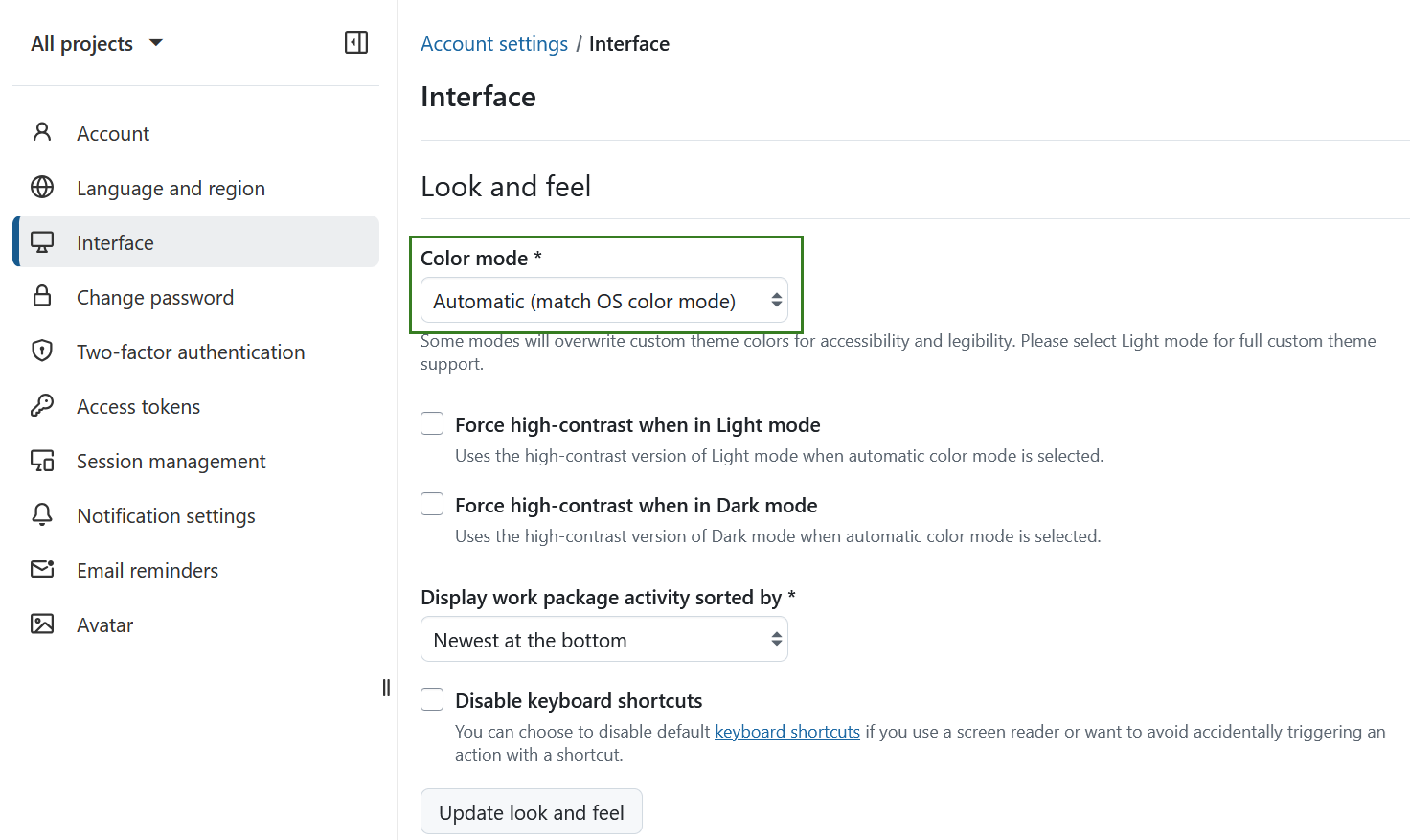Collapse the sidebar with the panel icon

(356, 42)
